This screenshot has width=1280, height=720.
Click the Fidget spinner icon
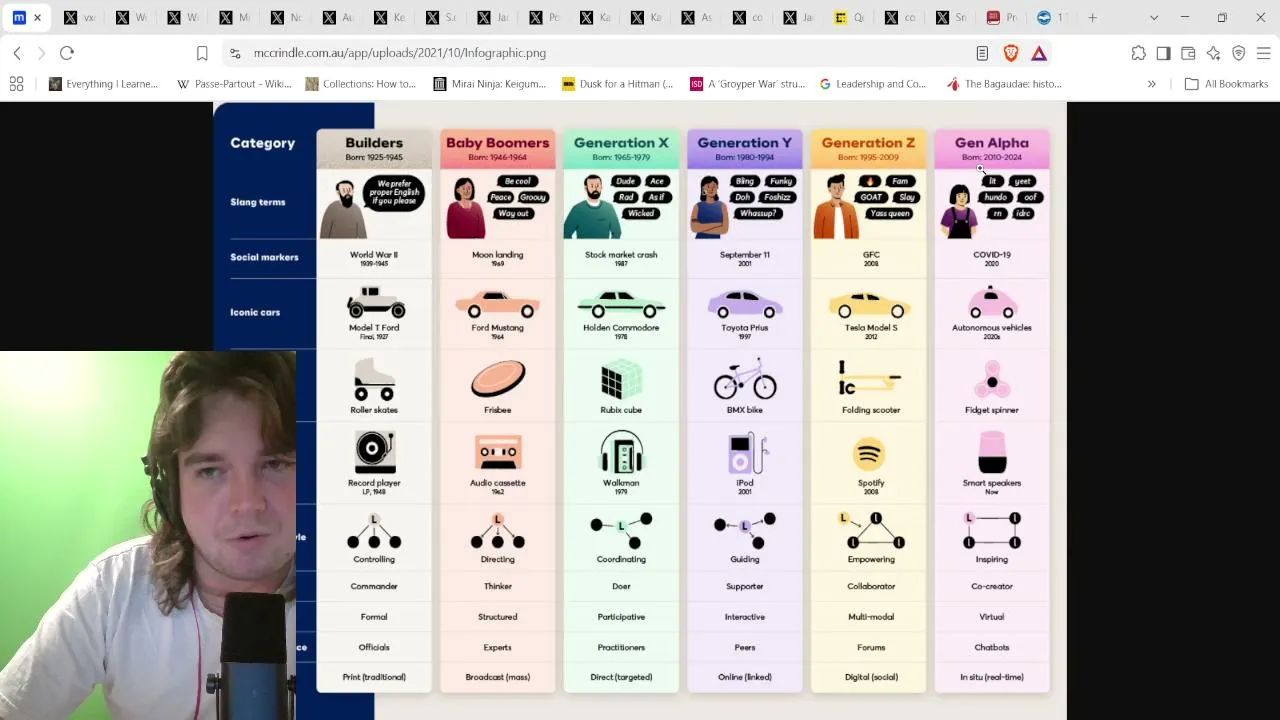992,381
